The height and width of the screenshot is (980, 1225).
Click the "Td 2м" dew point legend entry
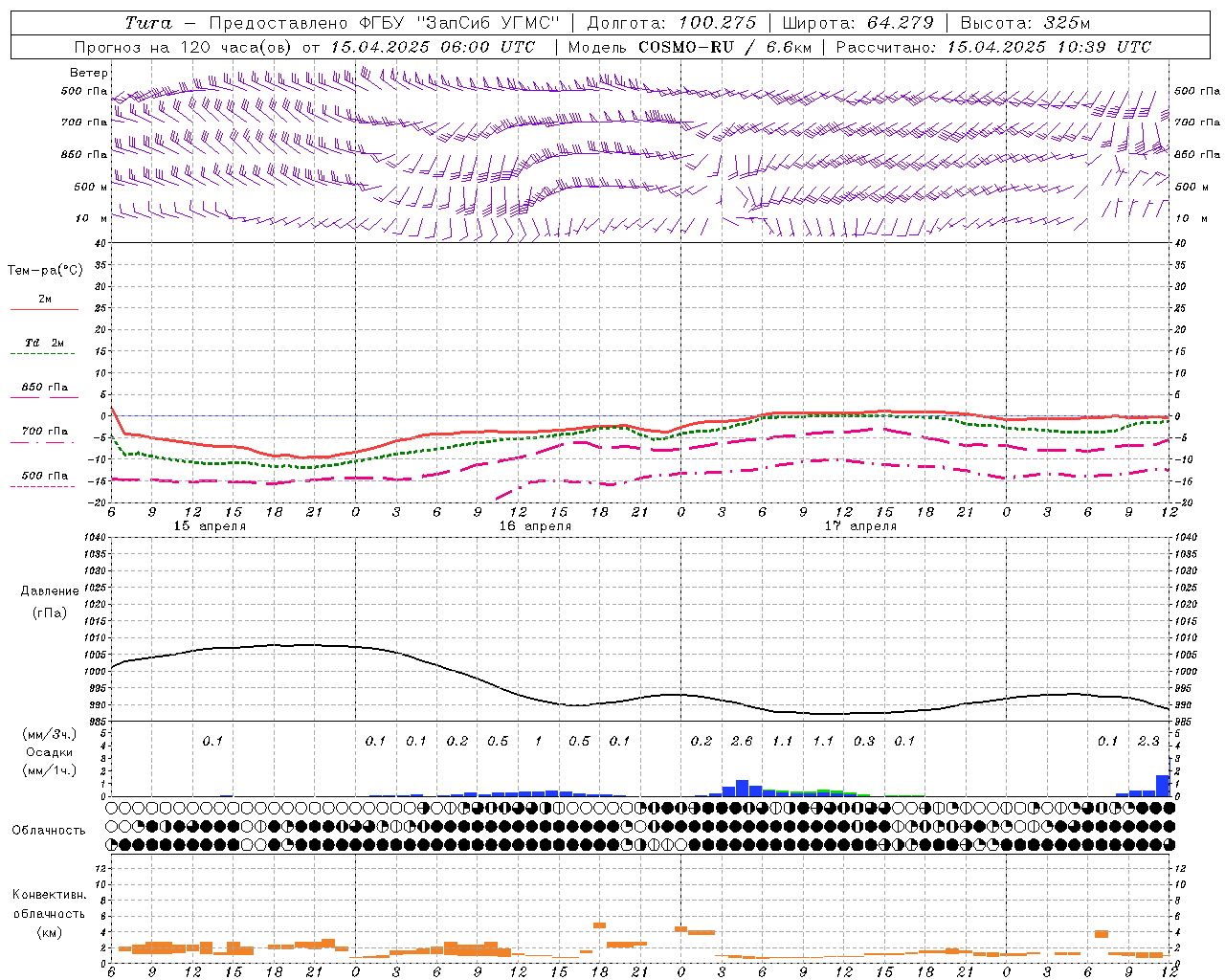pos(44,343)
